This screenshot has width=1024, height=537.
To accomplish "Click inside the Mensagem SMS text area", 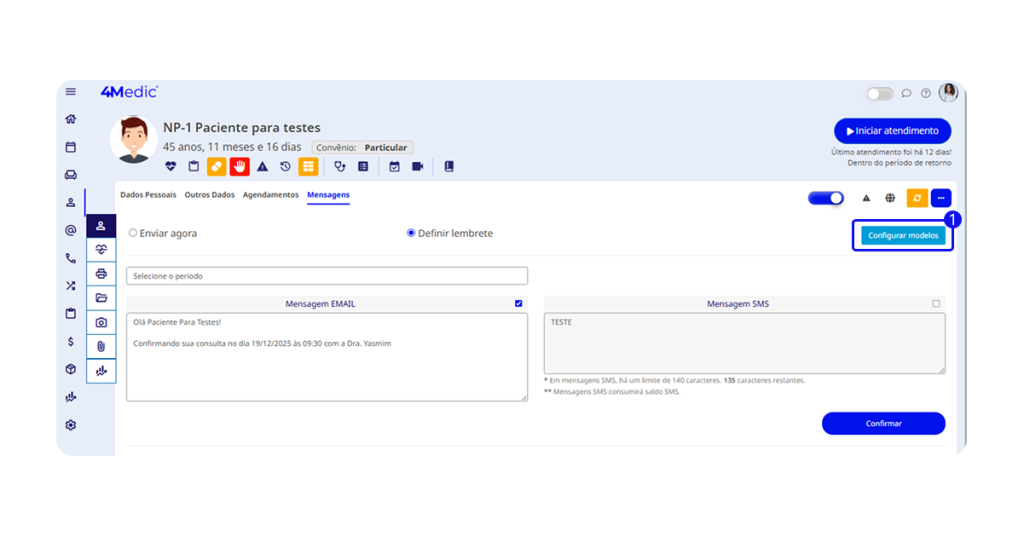I will tap(744, 344).
